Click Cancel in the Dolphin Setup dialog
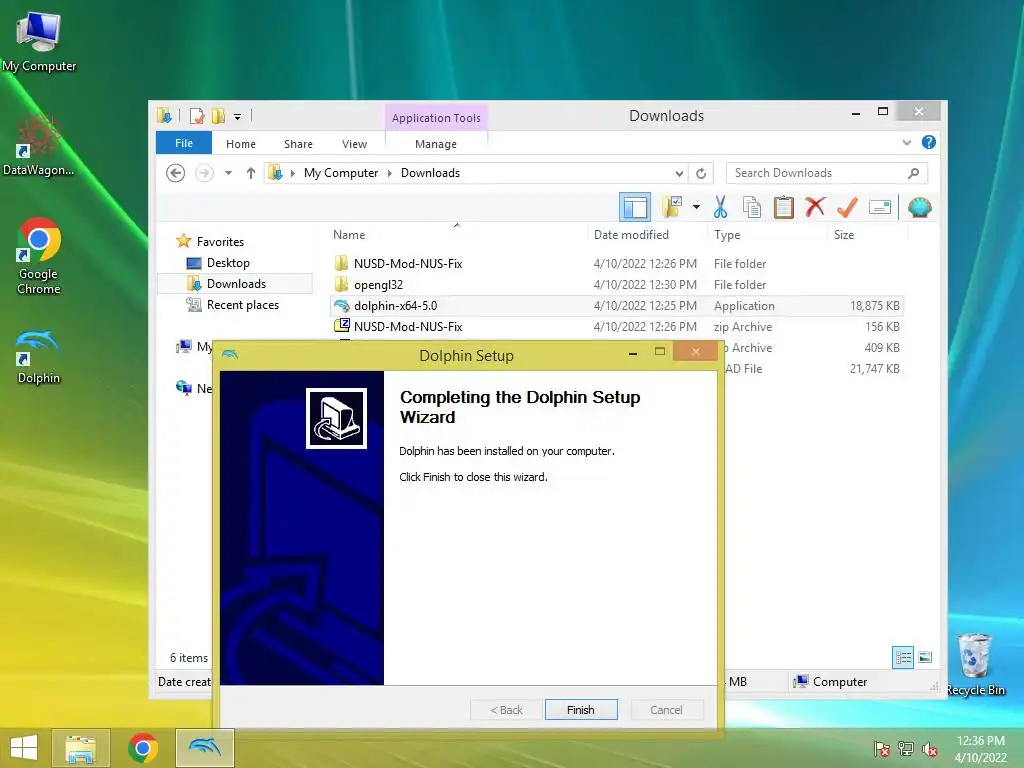This screenshot has width=1024, height=768. point(667,710)
